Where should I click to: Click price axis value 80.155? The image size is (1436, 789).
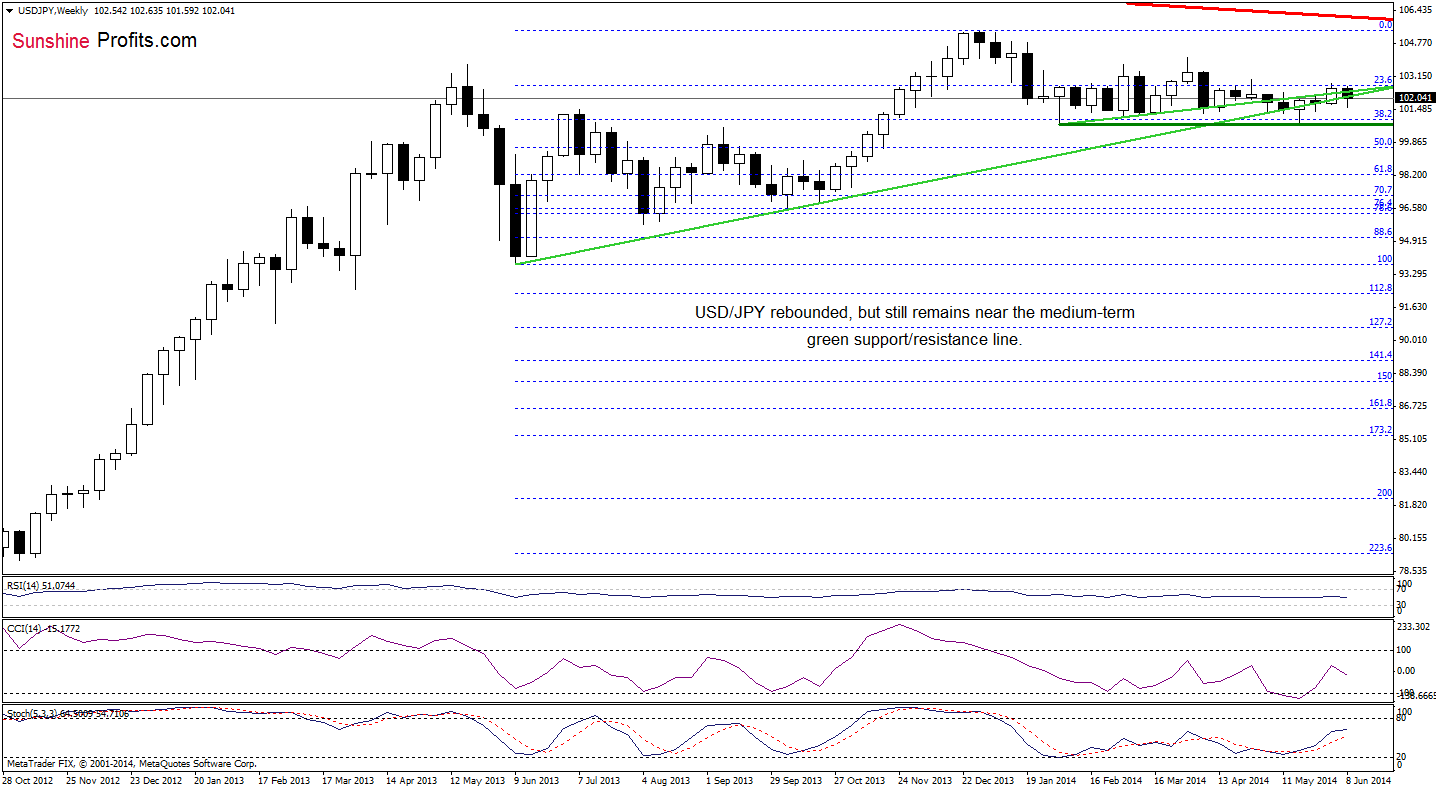(x=1414, y=538)
